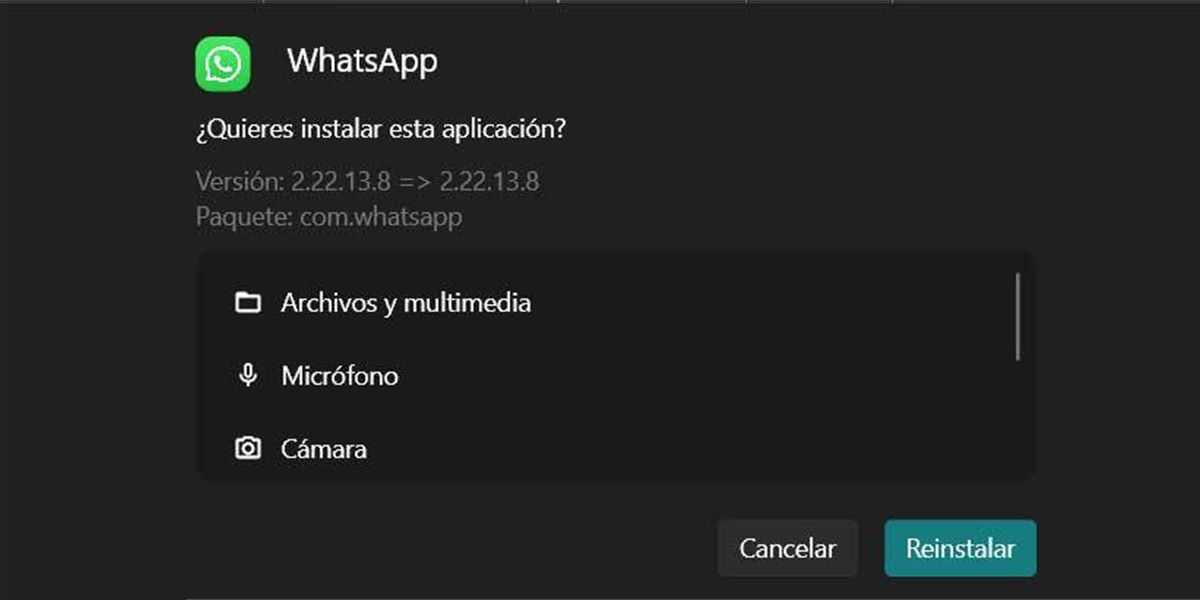Click the green WhatsApp logo icon
The height and width of the screenshot is (600, 1200).
222,64
